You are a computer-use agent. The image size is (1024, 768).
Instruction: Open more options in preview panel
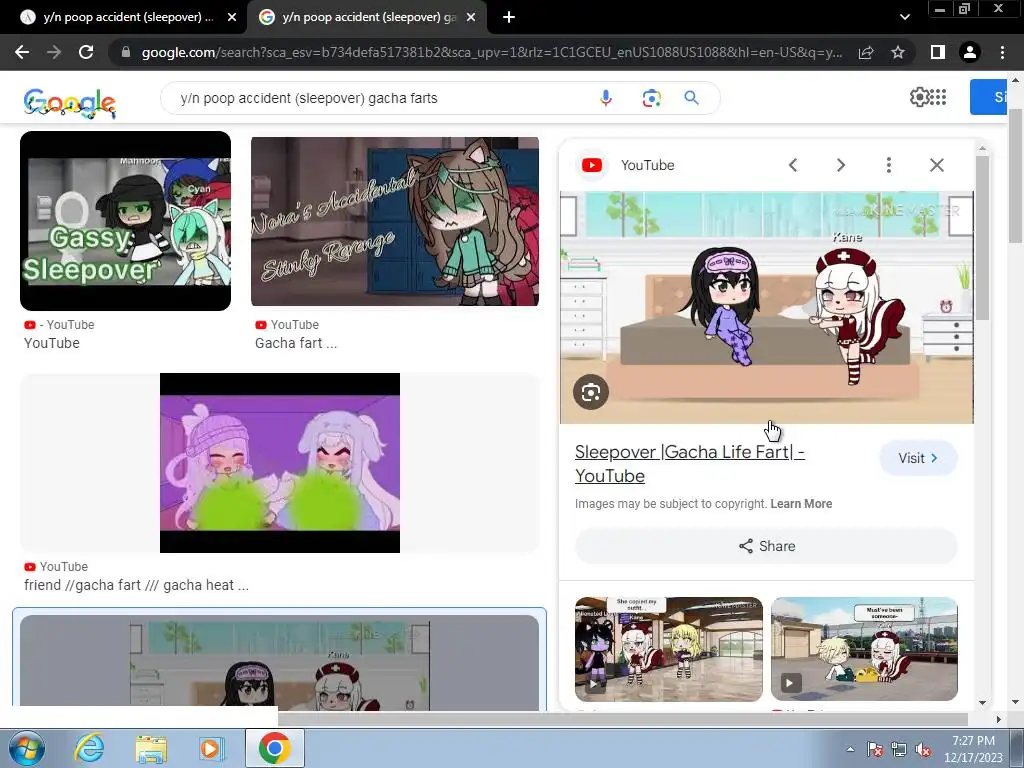coord(888,165)
